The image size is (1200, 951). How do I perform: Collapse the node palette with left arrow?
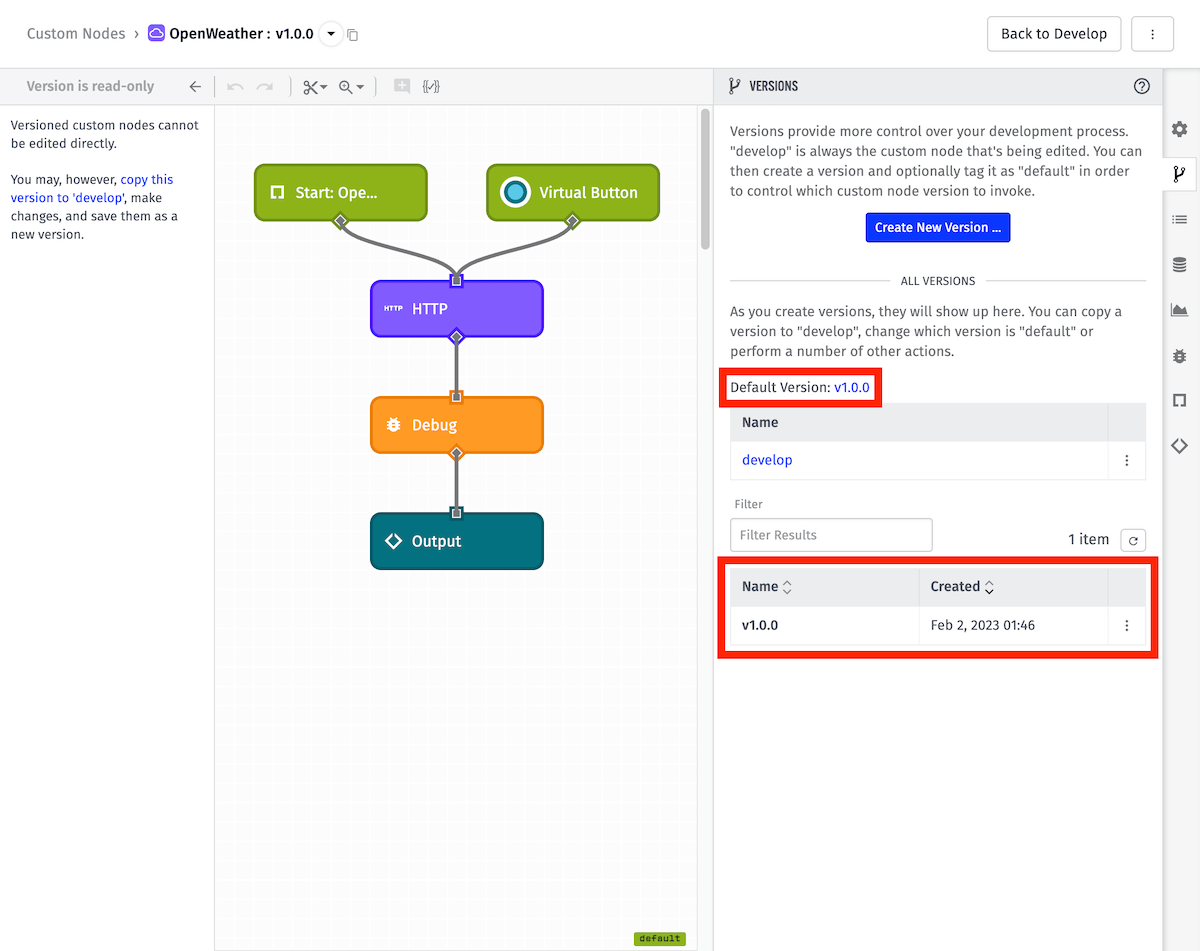click(x=195, y=87)
